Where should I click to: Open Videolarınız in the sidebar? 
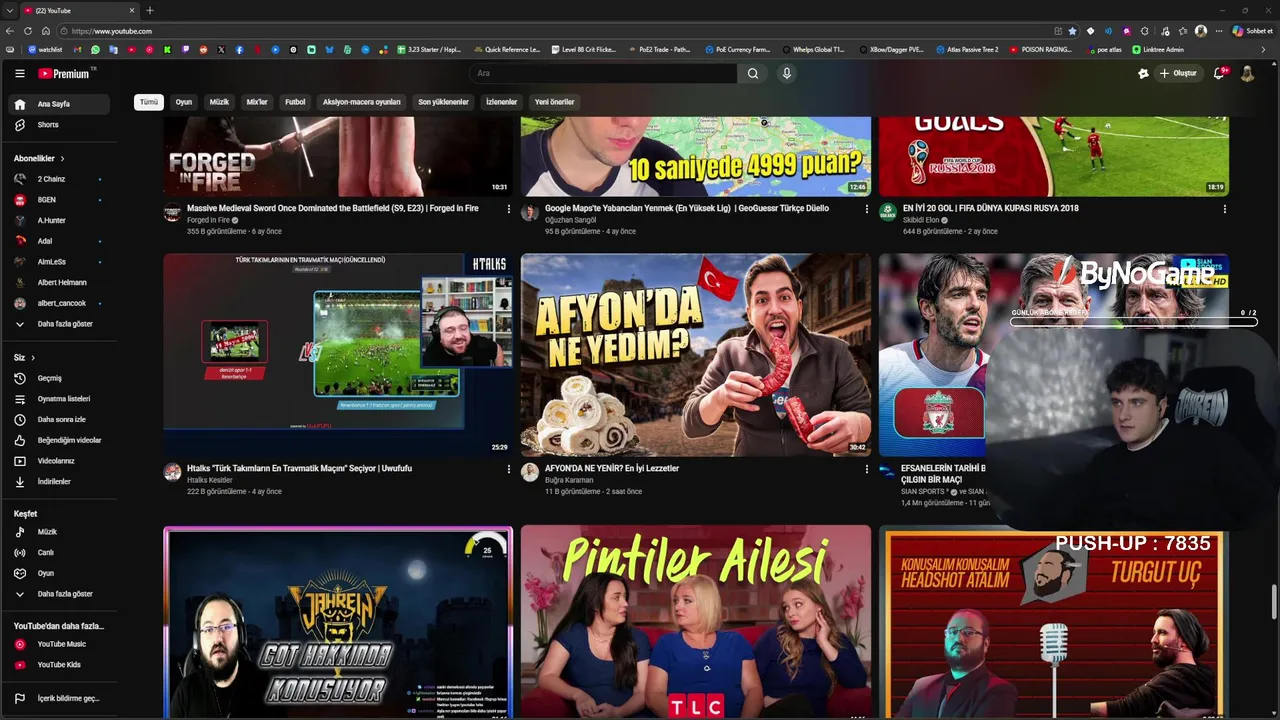click(60, 461)
